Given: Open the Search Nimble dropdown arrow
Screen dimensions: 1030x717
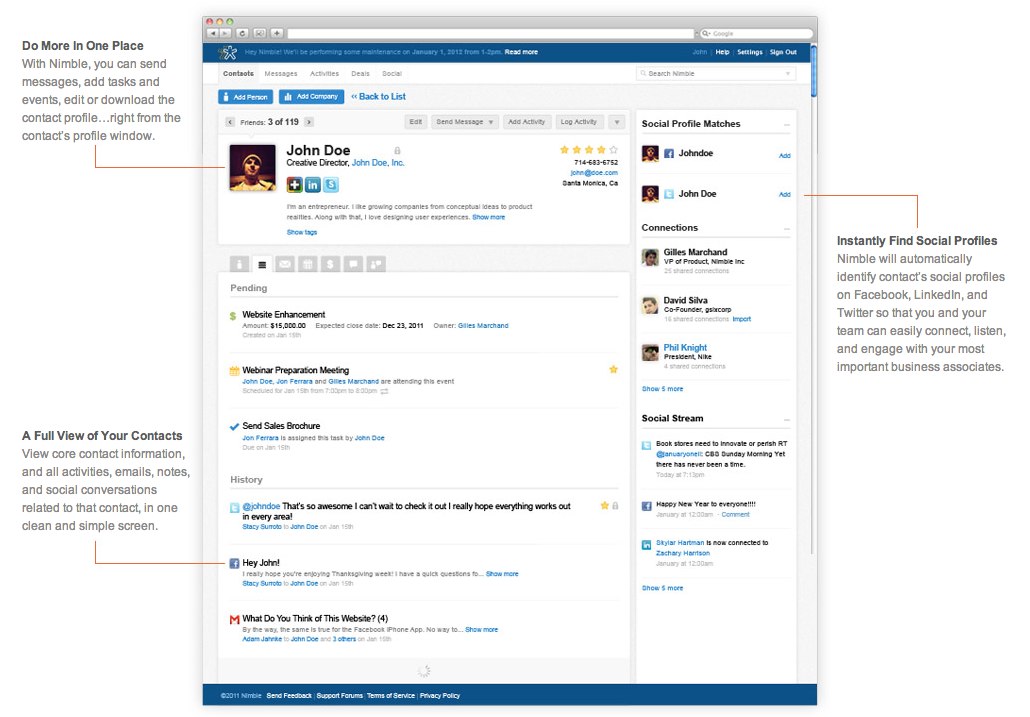Looking at the screenshot, I should pyautogui.click(x=788, y=74).
